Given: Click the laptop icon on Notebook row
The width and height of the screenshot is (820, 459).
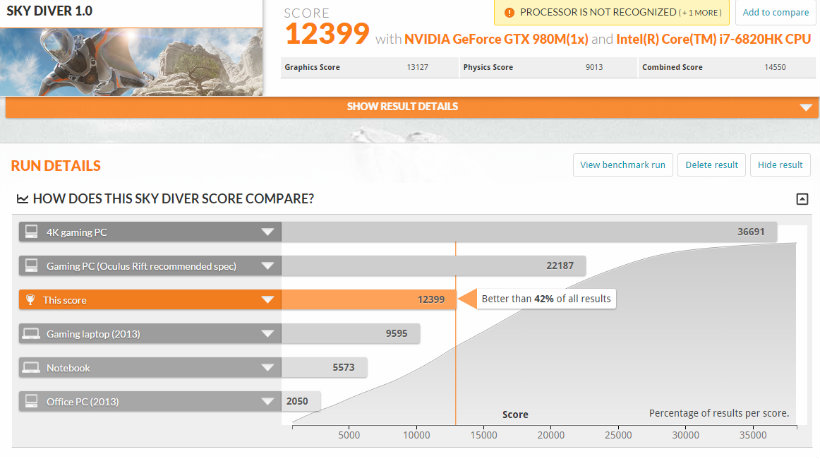Looking at the screenshot, I should [31, 368].
